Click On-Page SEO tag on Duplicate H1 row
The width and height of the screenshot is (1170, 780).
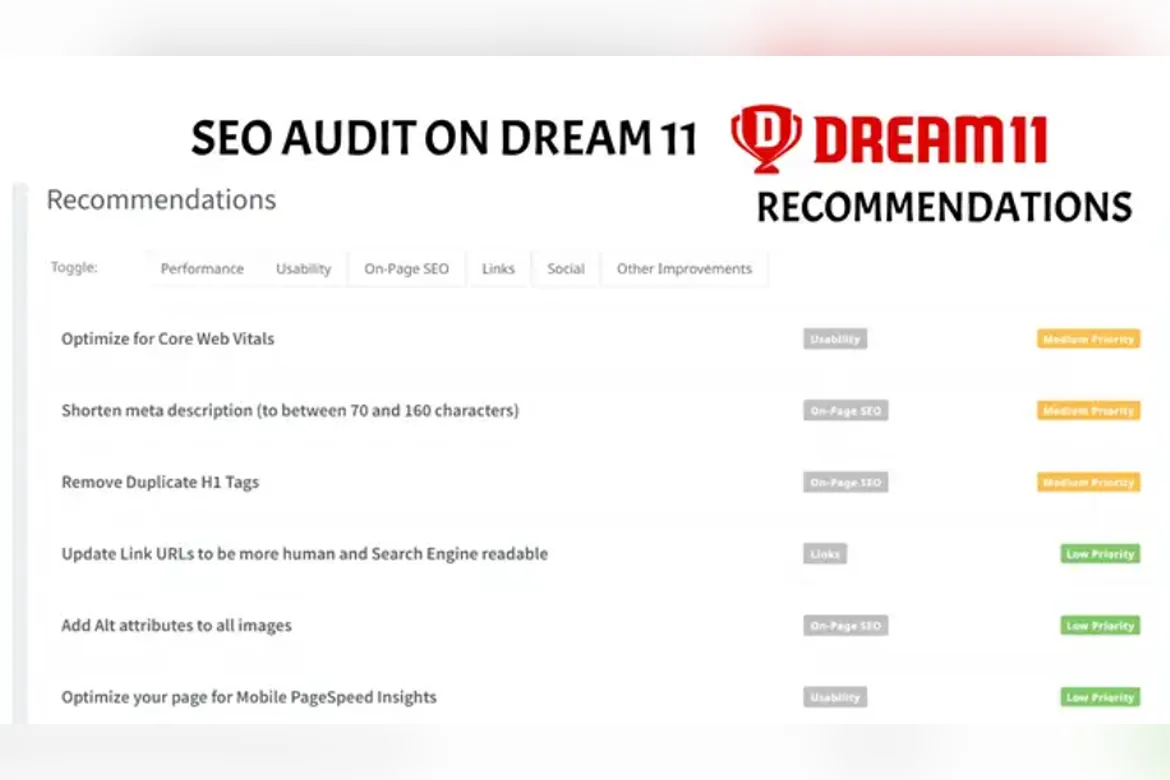click(845, 482)
